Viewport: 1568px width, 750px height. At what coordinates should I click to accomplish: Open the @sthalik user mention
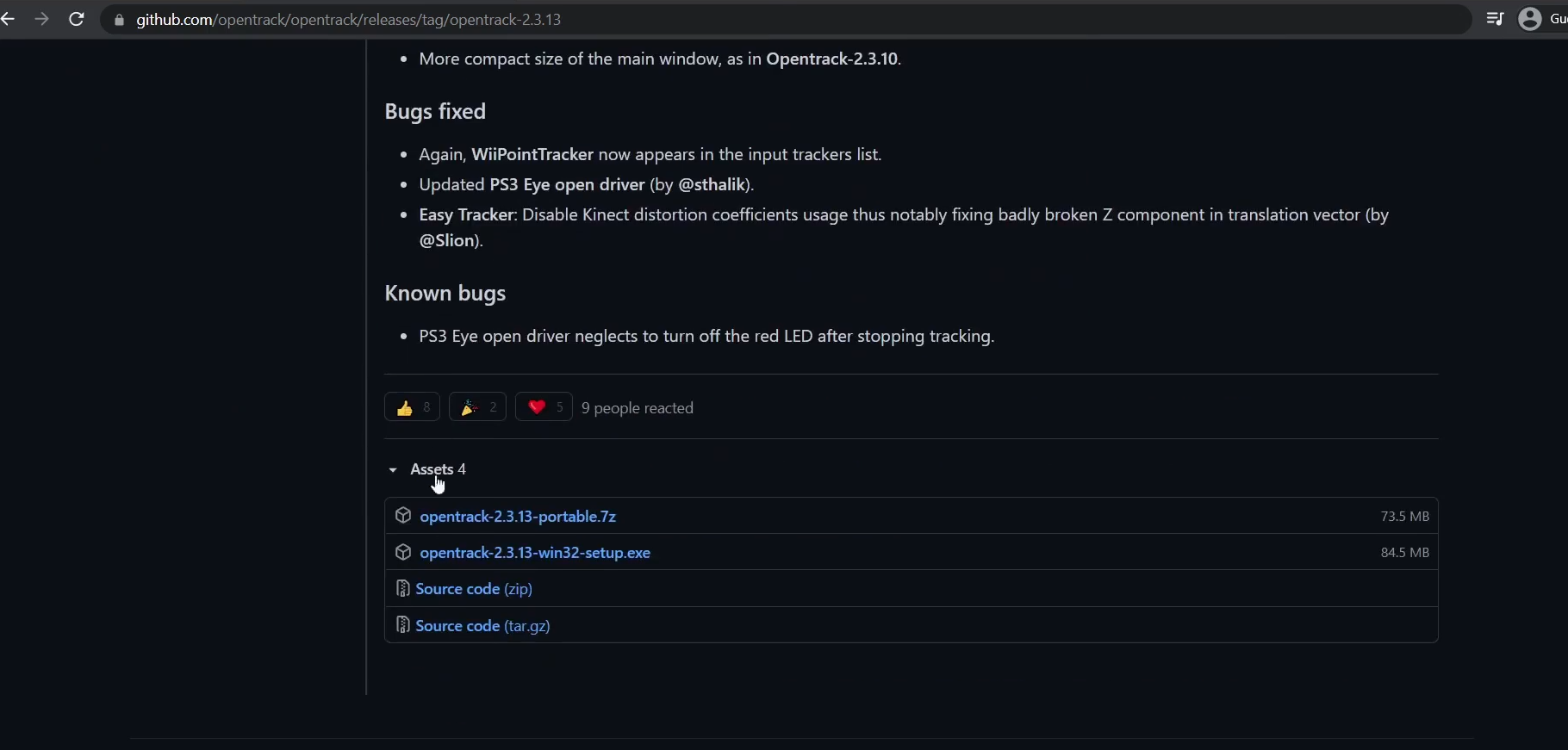[x=712, y=184]
